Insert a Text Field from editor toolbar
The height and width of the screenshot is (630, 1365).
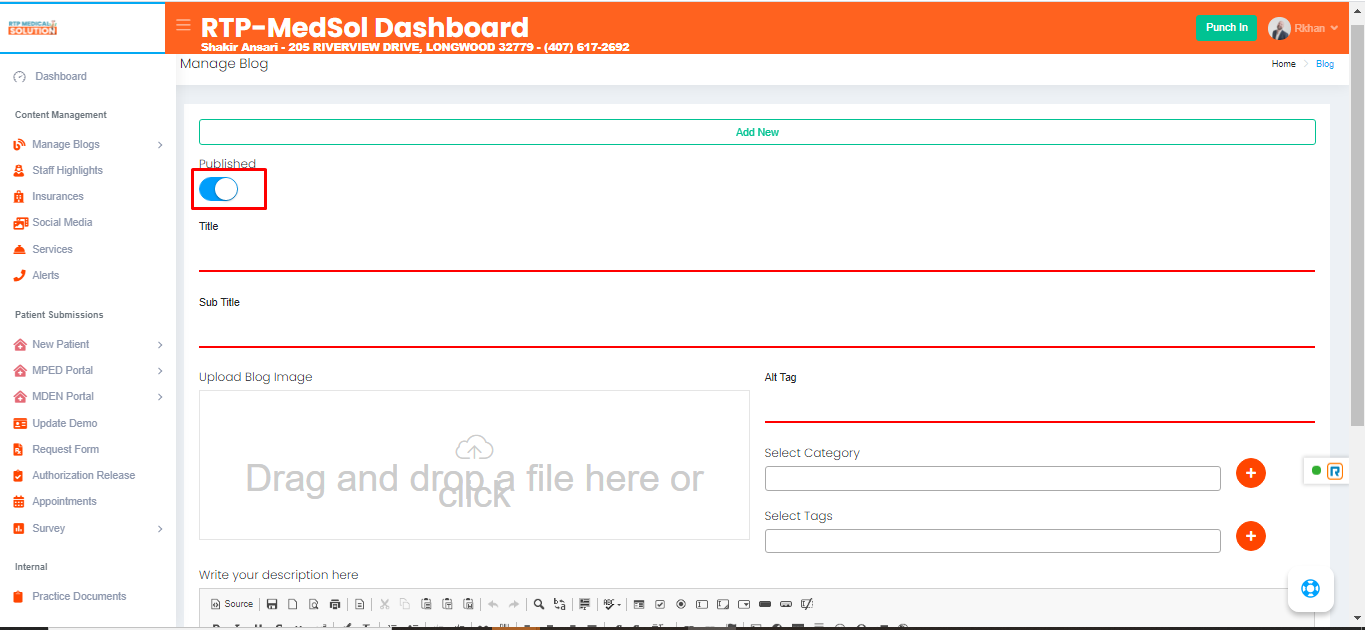click(x=702, y=604)
